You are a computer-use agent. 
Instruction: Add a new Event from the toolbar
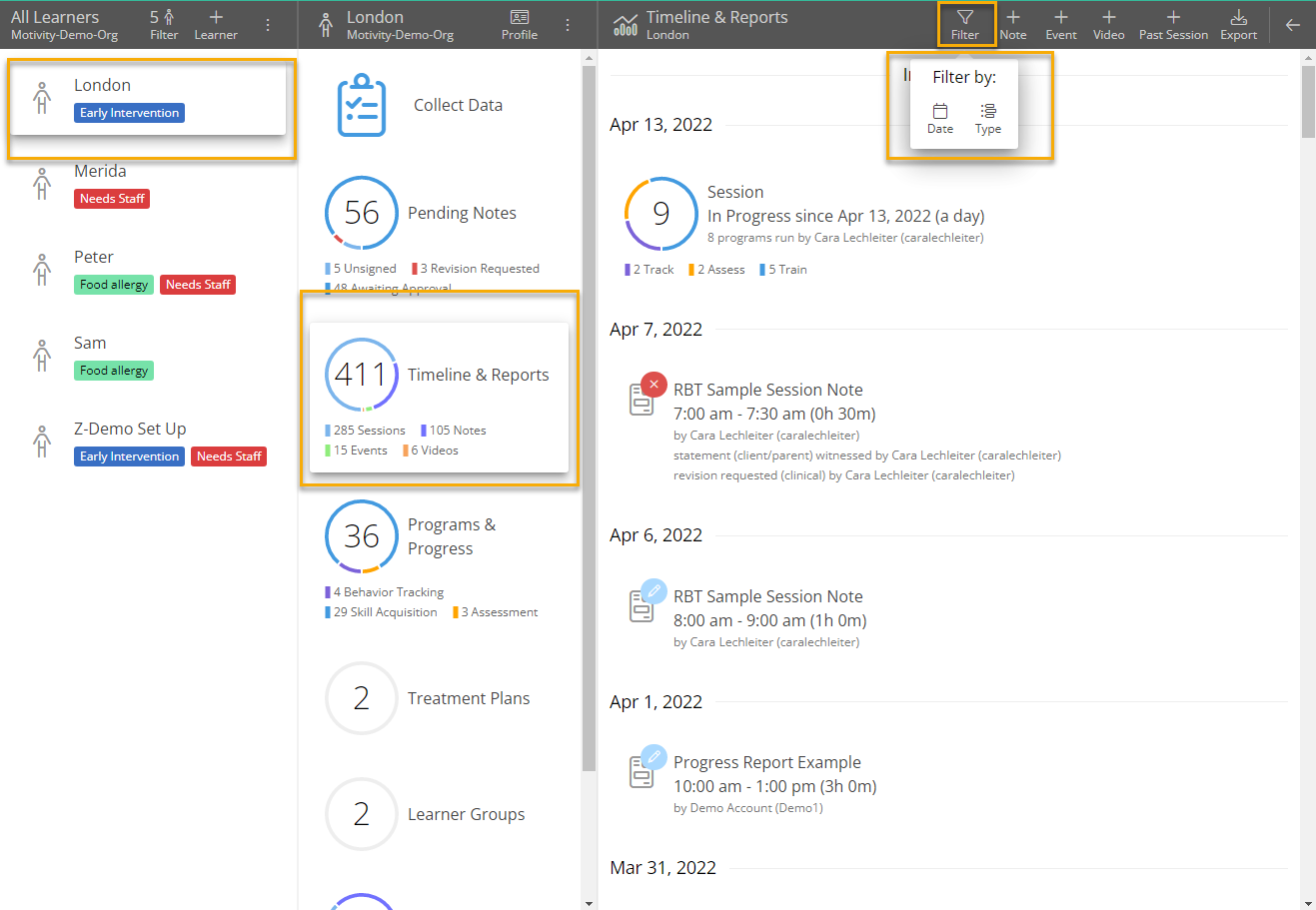click(1060, 24)
